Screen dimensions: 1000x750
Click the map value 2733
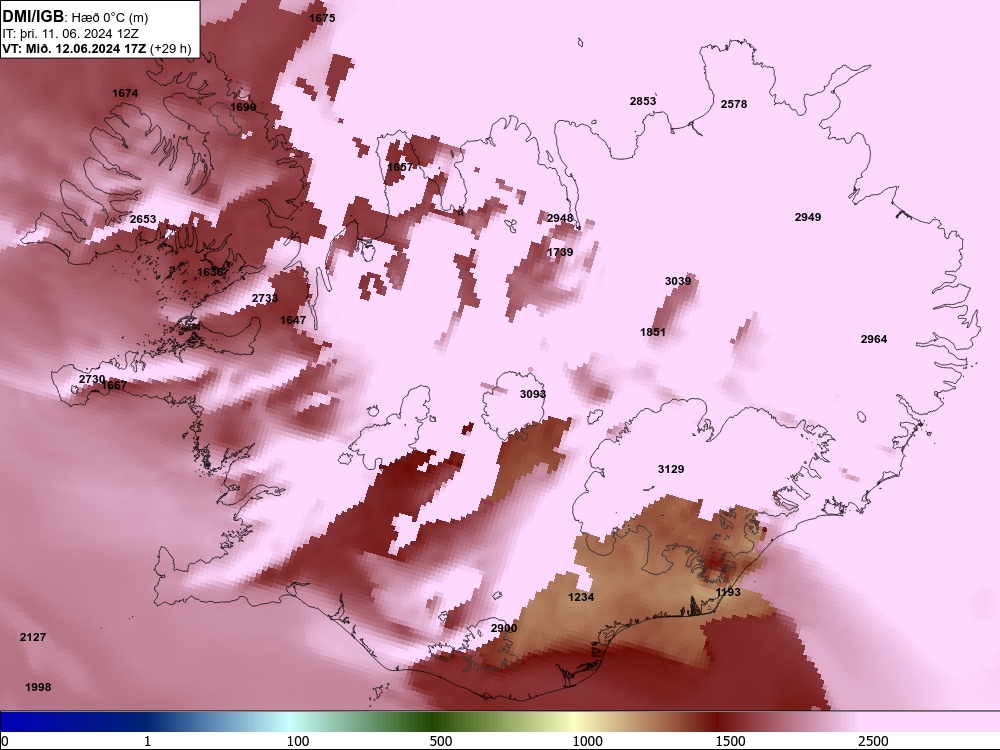pyautogui.click(x=265, y=298)
